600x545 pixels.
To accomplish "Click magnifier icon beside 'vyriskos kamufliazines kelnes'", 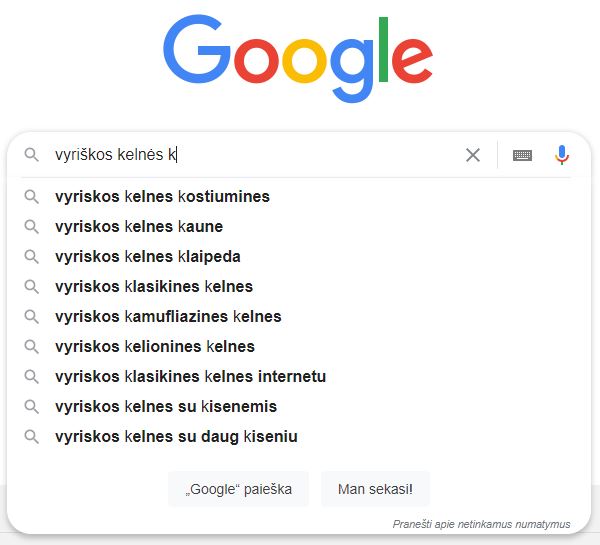I will 32,317.
